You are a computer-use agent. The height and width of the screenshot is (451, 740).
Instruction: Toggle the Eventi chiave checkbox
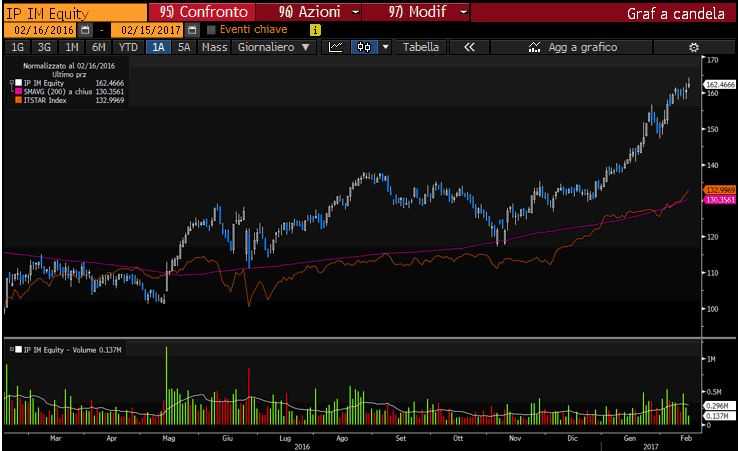click(x=211, y=30)
